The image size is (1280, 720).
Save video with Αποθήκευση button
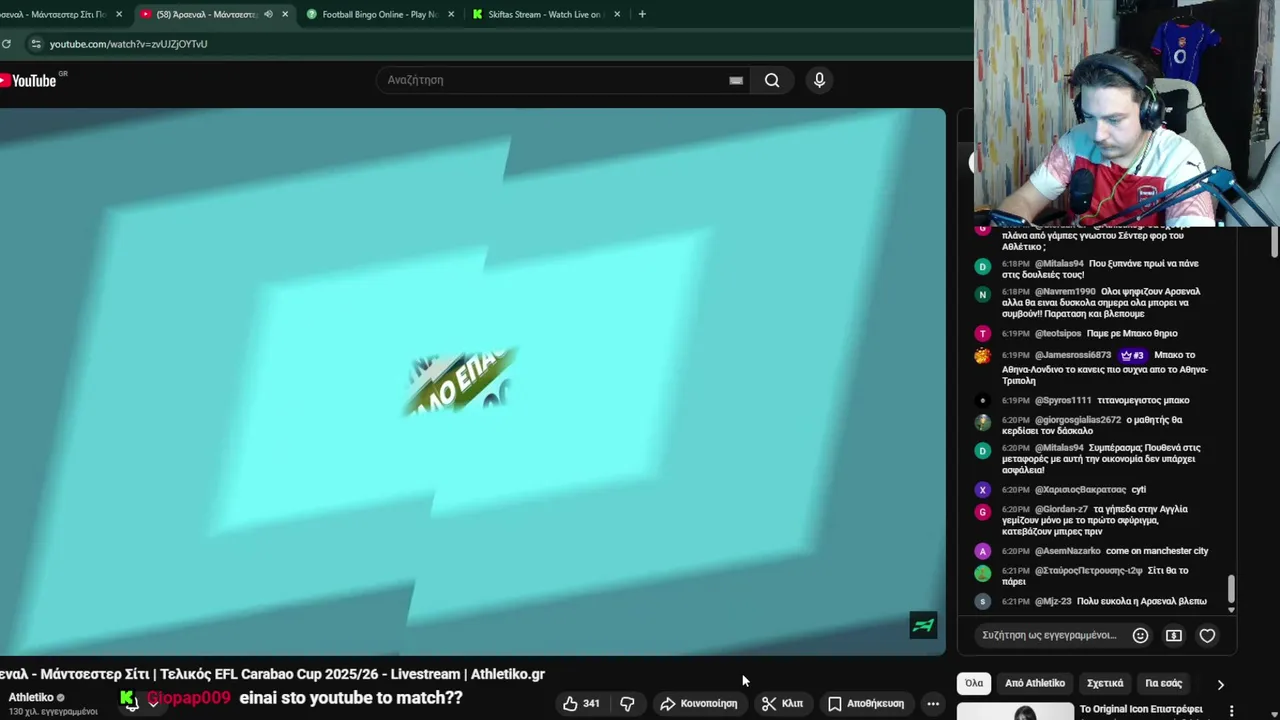pos(866,703)
